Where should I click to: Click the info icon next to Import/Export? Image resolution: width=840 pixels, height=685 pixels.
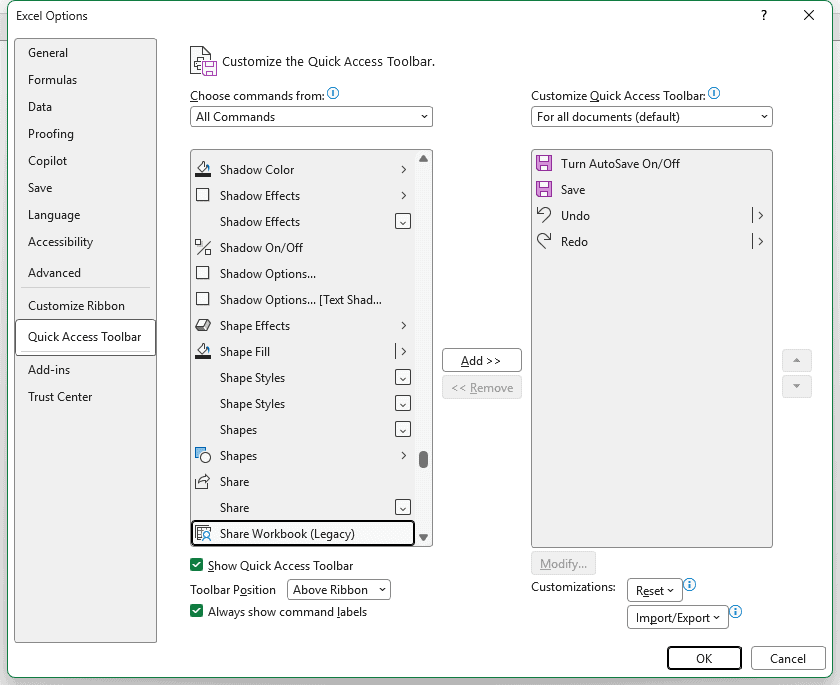(x=736, y=611)
